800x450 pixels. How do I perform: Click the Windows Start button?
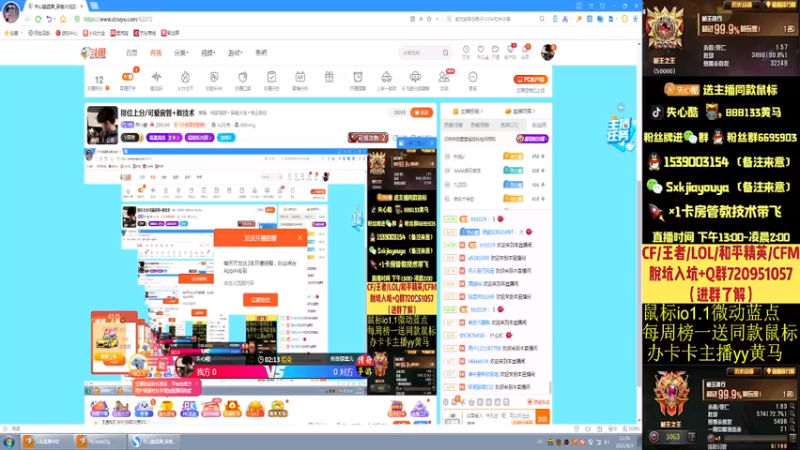pyautogui.click(x=9, y=441)
